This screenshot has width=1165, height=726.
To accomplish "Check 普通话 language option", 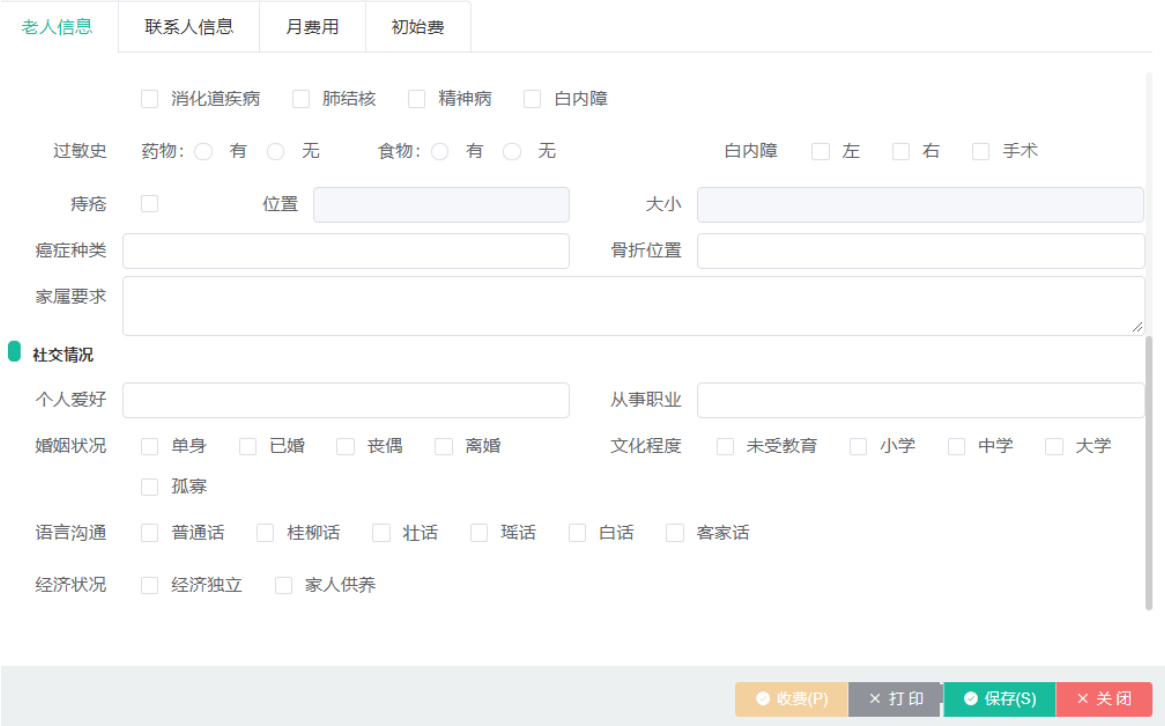I will [149, 533].
